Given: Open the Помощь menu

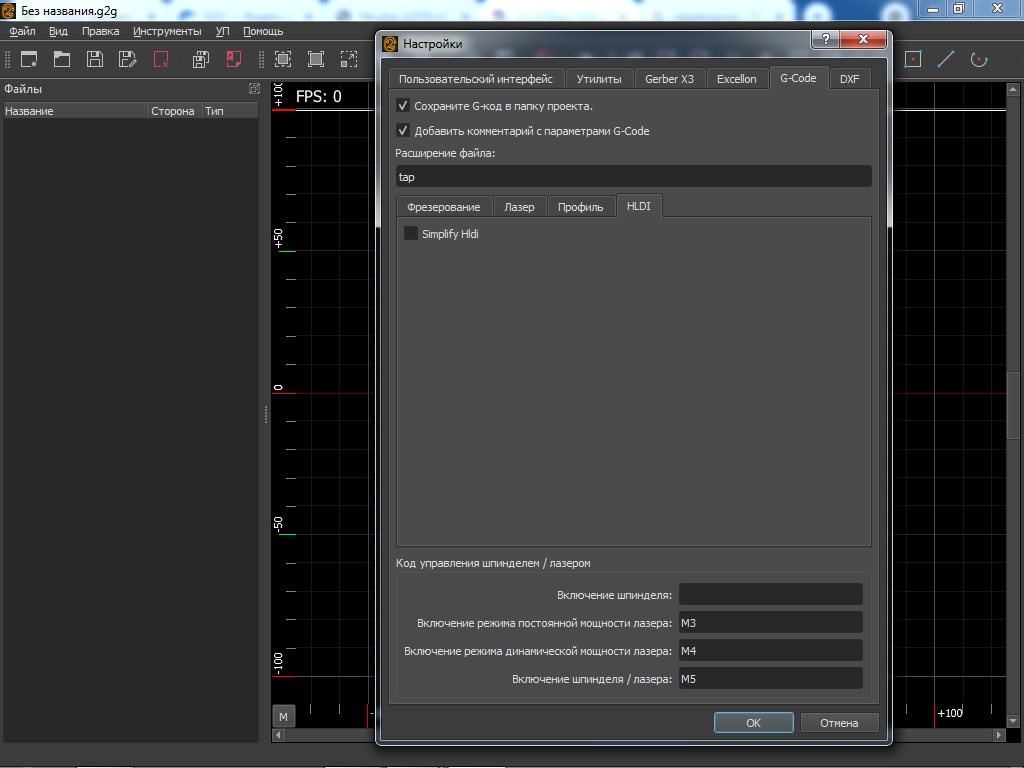Looking at the screenshot, I should click(x=263, y=31).
